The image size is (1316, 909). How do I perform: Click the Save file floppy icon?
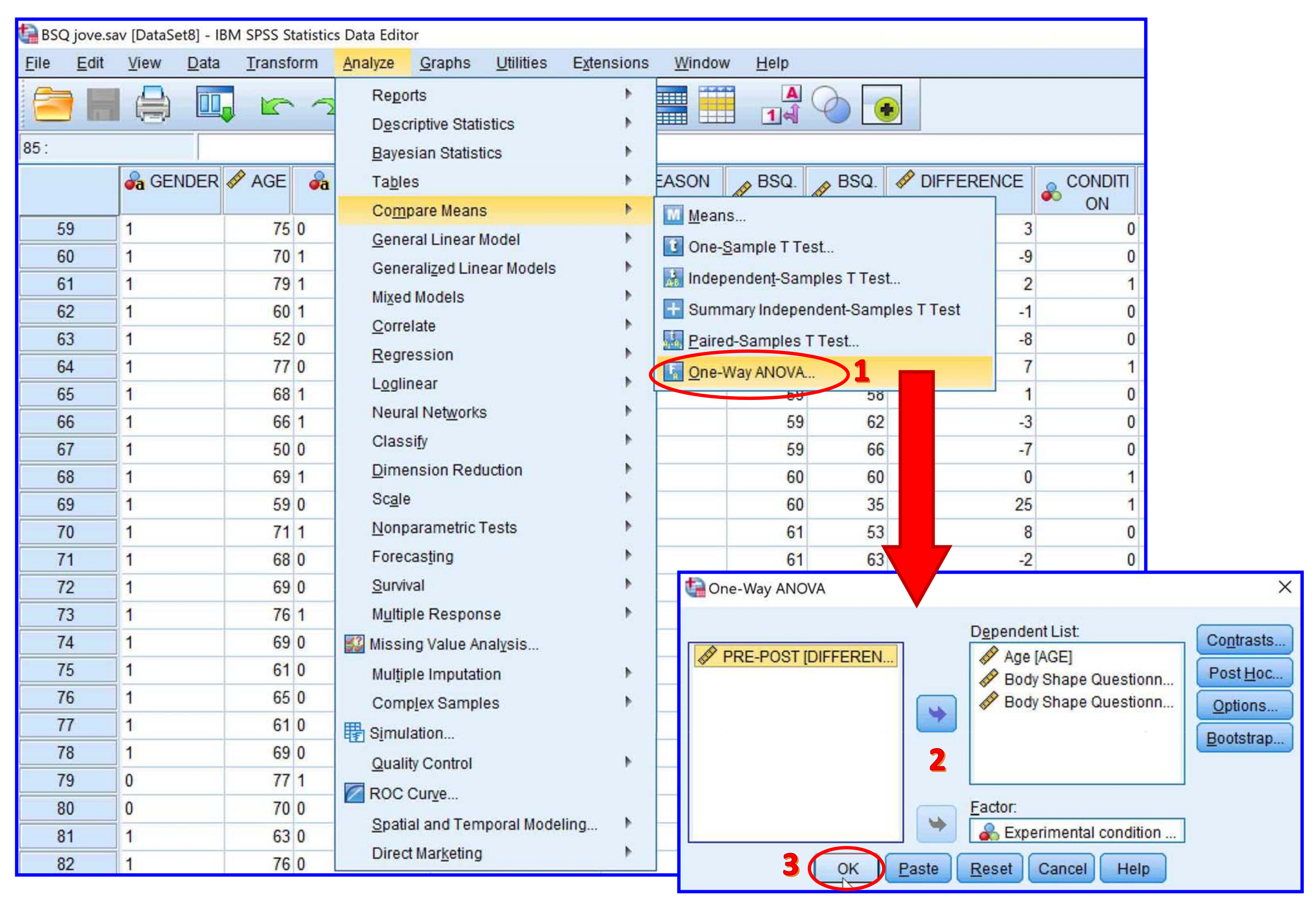point(103,104)
